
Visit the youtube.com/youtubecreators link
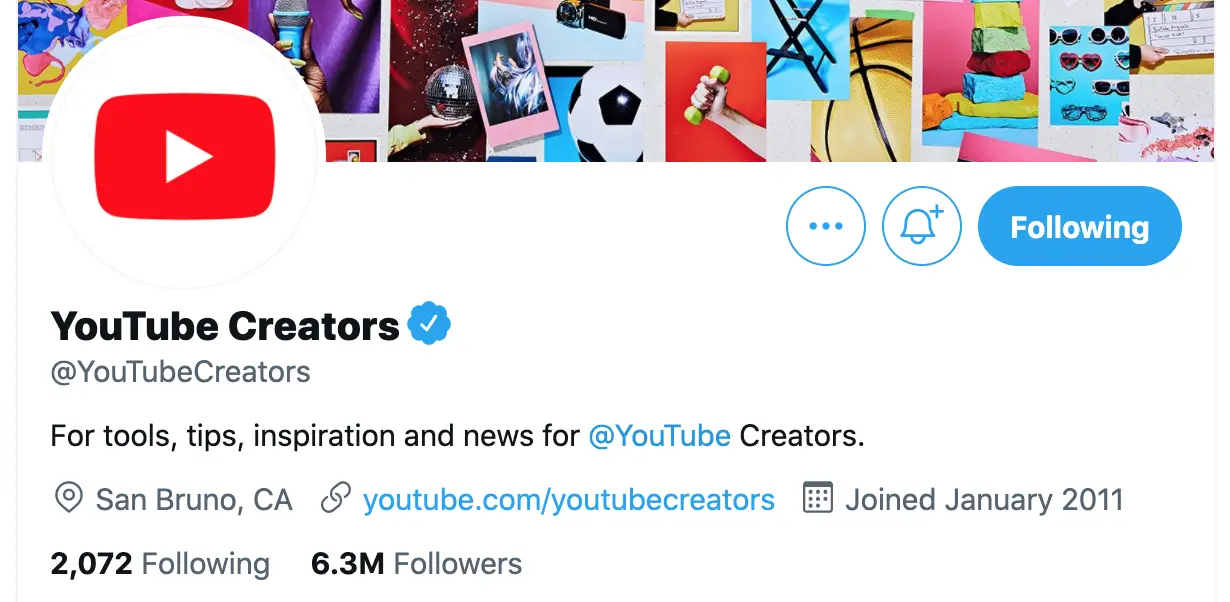coord(568,499)
